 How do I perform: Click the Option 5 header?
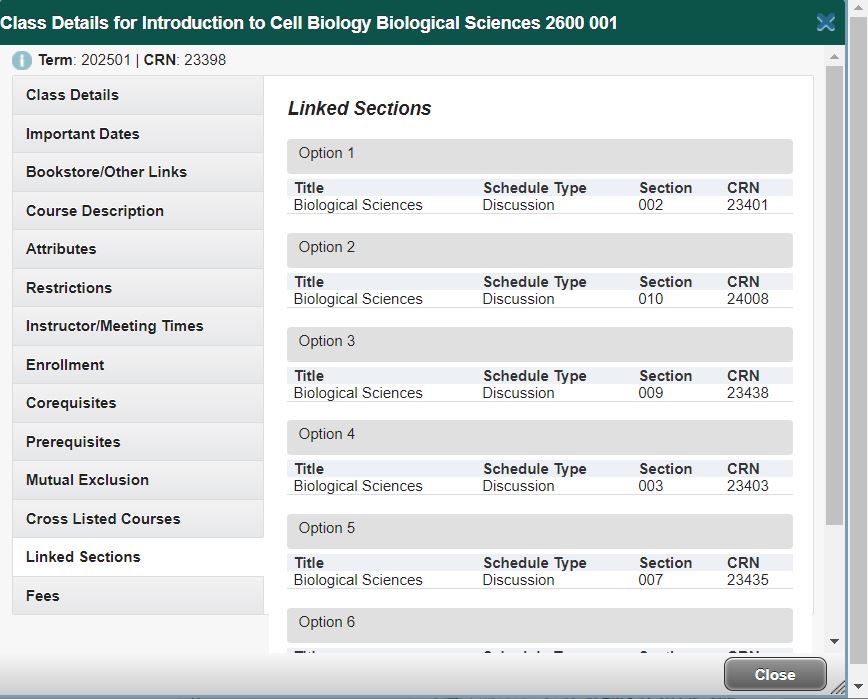(540, 531)
